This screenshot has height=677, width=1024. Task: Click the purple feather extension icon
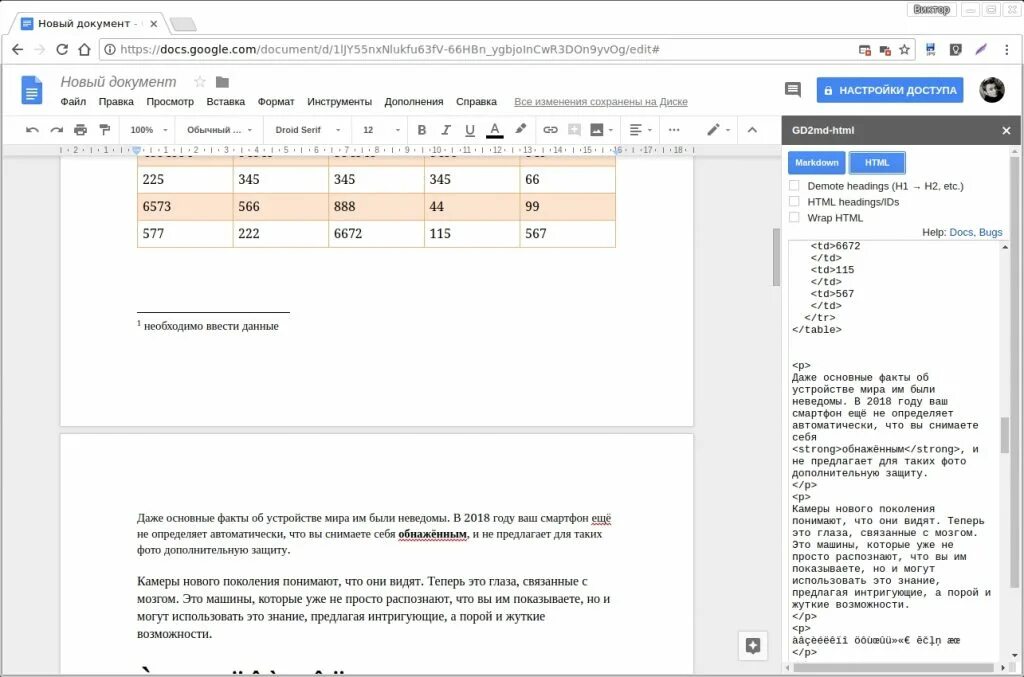click(981, 50)
